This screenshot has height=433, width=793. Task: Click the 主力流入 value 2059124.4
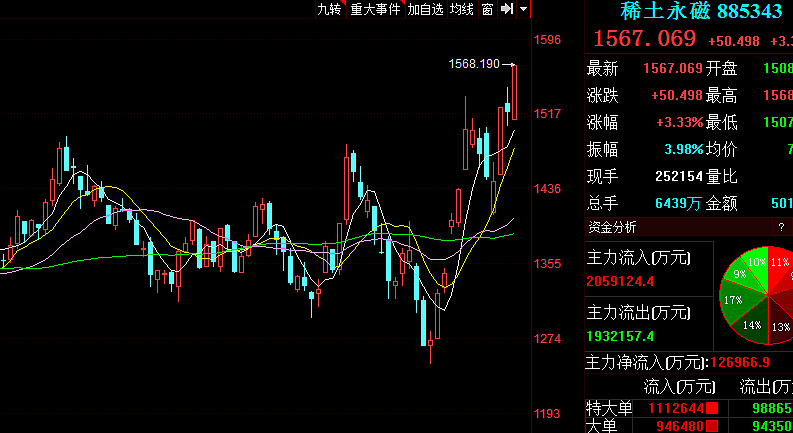622,281
